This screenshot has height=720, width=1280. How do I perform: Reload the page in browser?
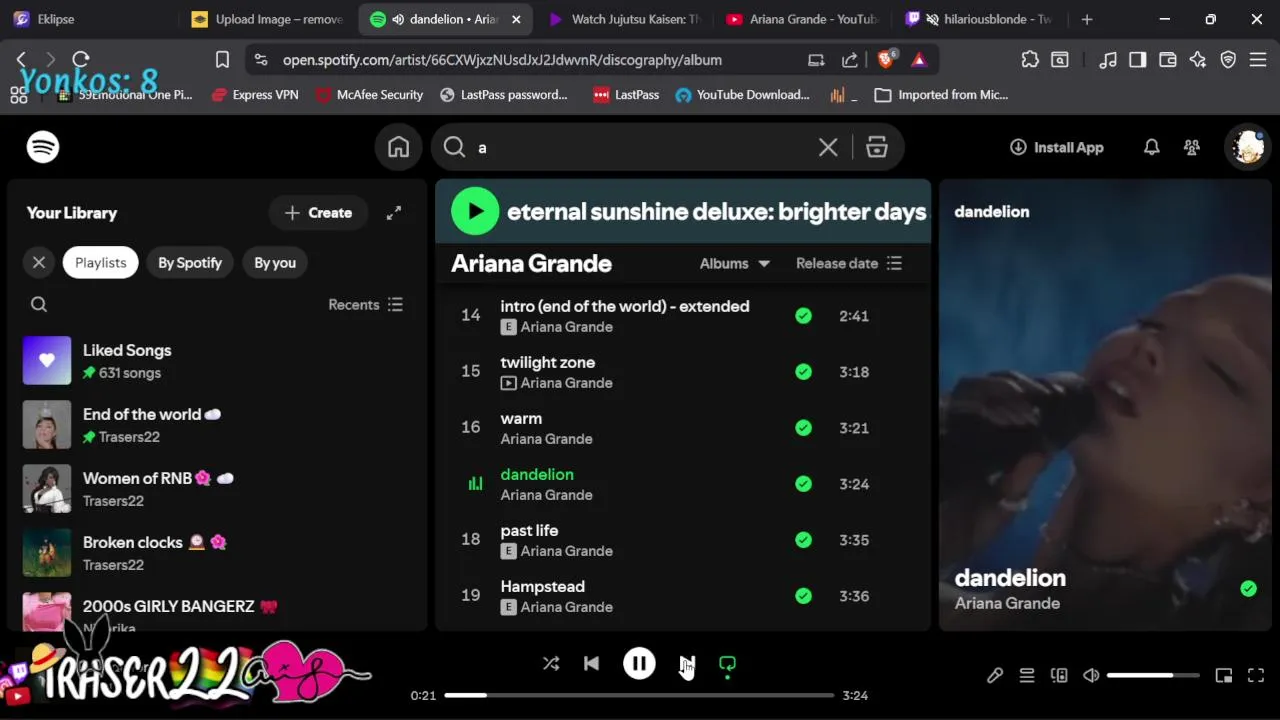[81, 60]
